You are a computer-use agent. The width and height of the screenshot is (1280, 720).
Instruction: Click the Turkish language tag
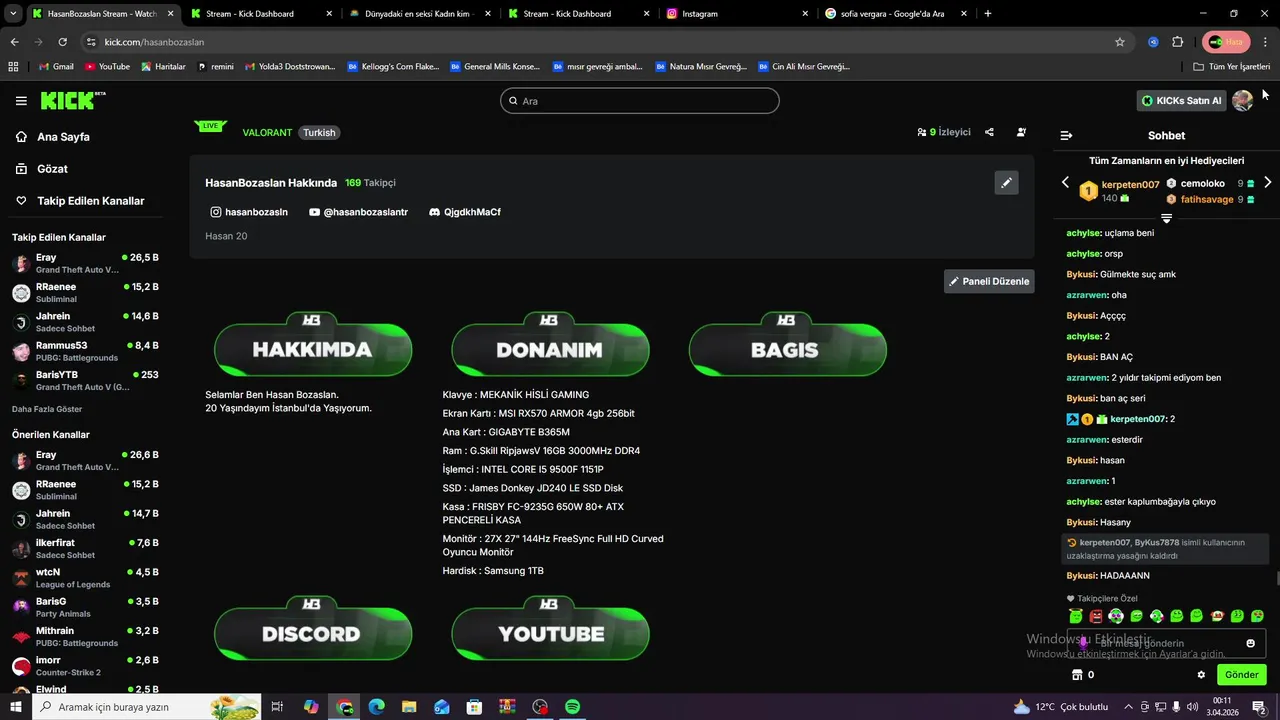pos(319,132)
